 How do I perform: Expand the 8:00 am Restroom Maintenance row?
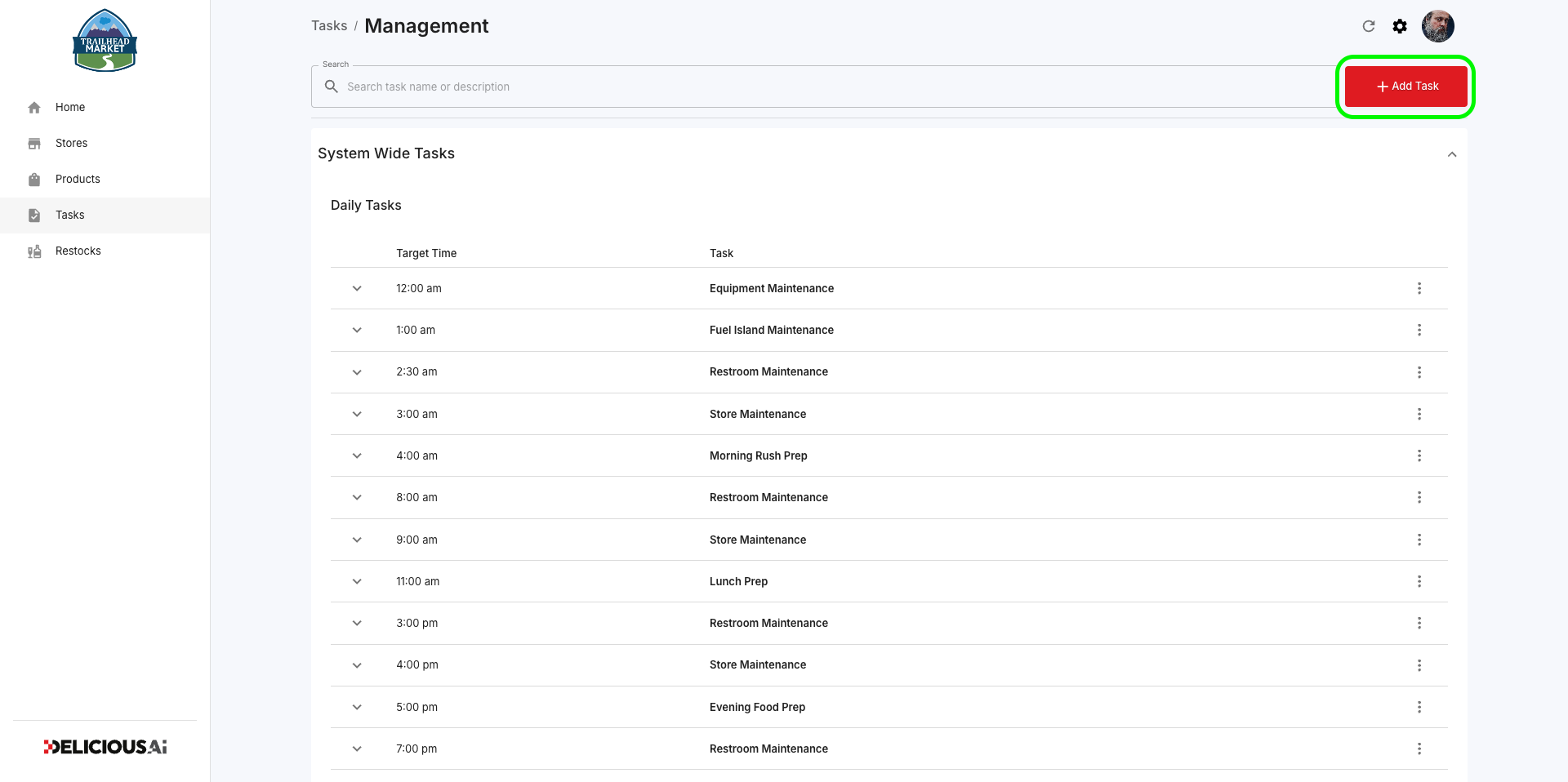(357, 497)
